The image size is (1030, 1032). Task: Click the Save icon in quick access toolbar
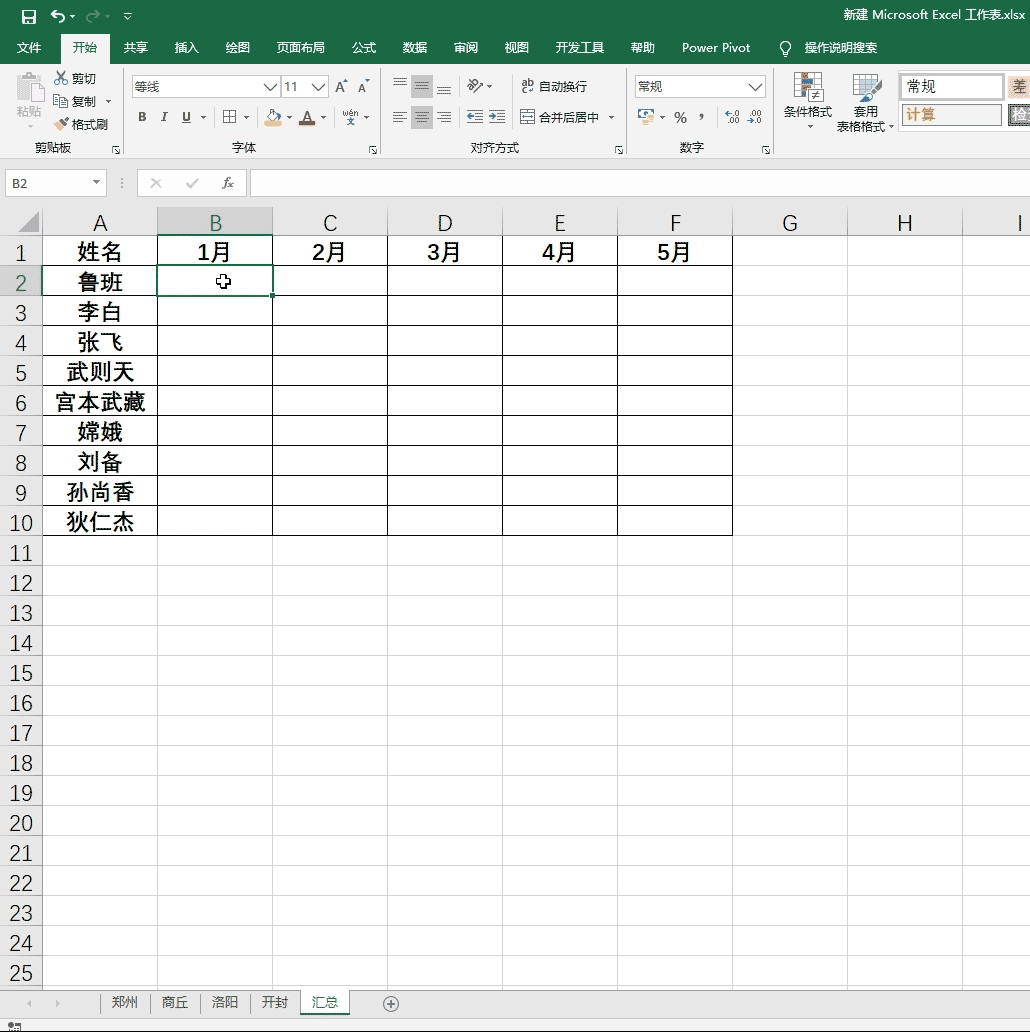[x=29, y=16]
